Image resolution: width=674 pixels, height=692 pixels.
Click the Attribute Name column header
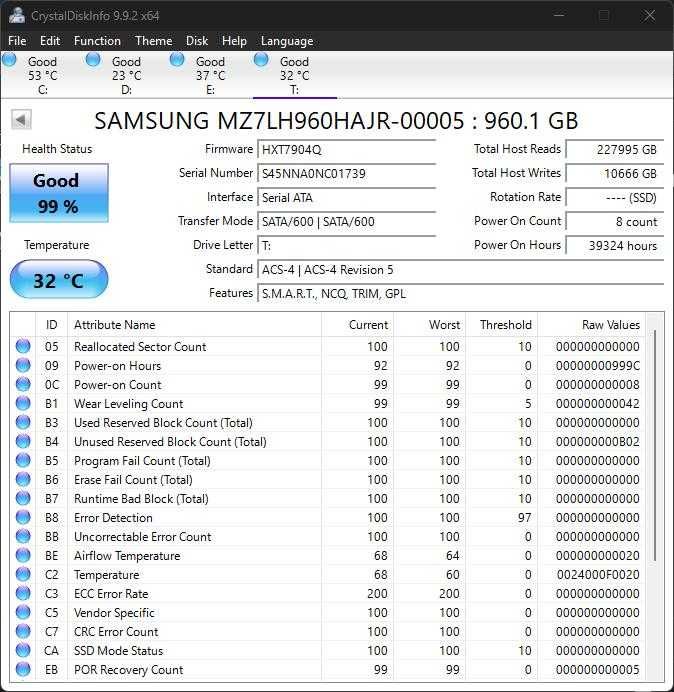(x=195, y=325)
